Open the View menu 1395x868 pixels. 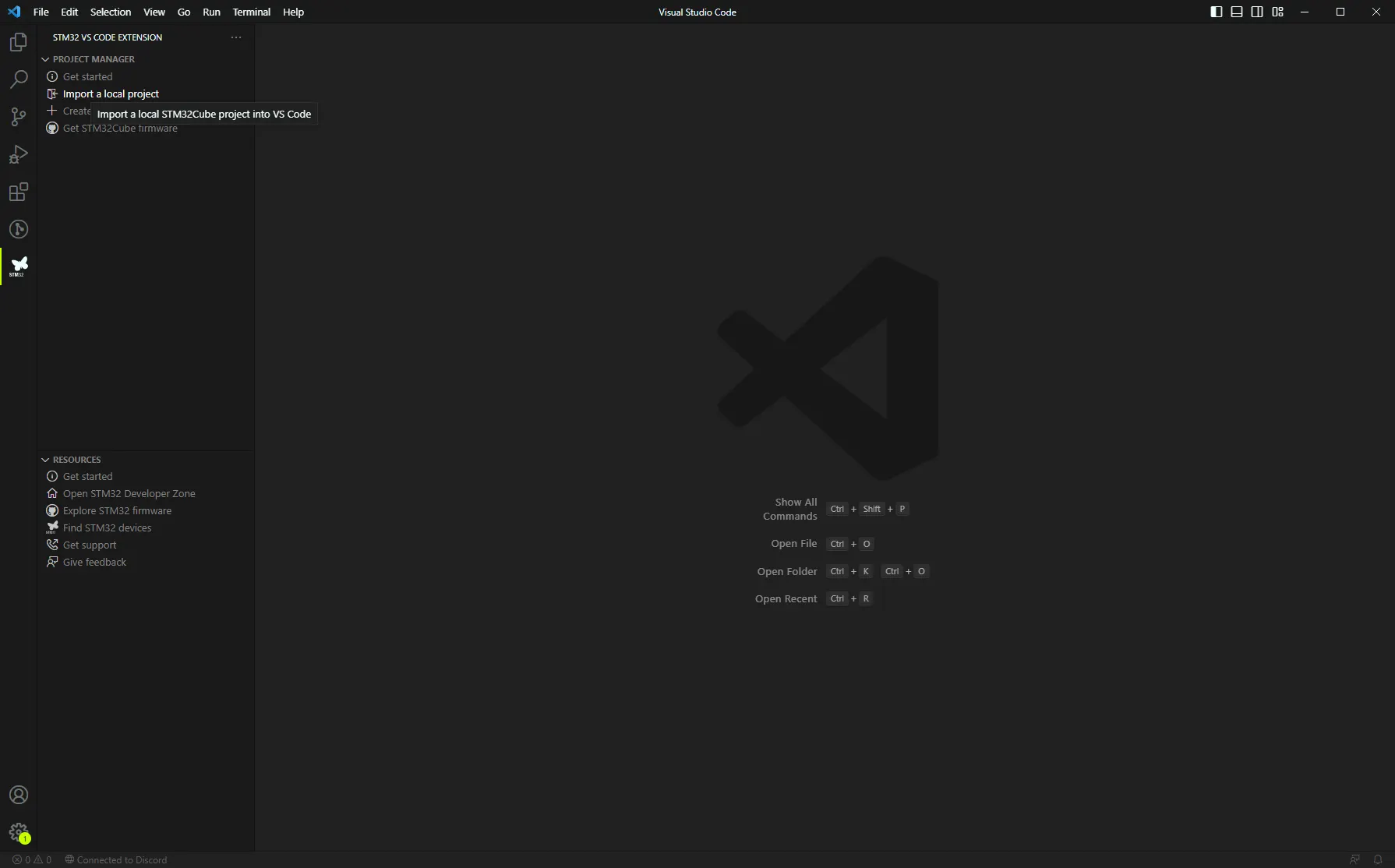pyautogui.click(x=154, y=12)
